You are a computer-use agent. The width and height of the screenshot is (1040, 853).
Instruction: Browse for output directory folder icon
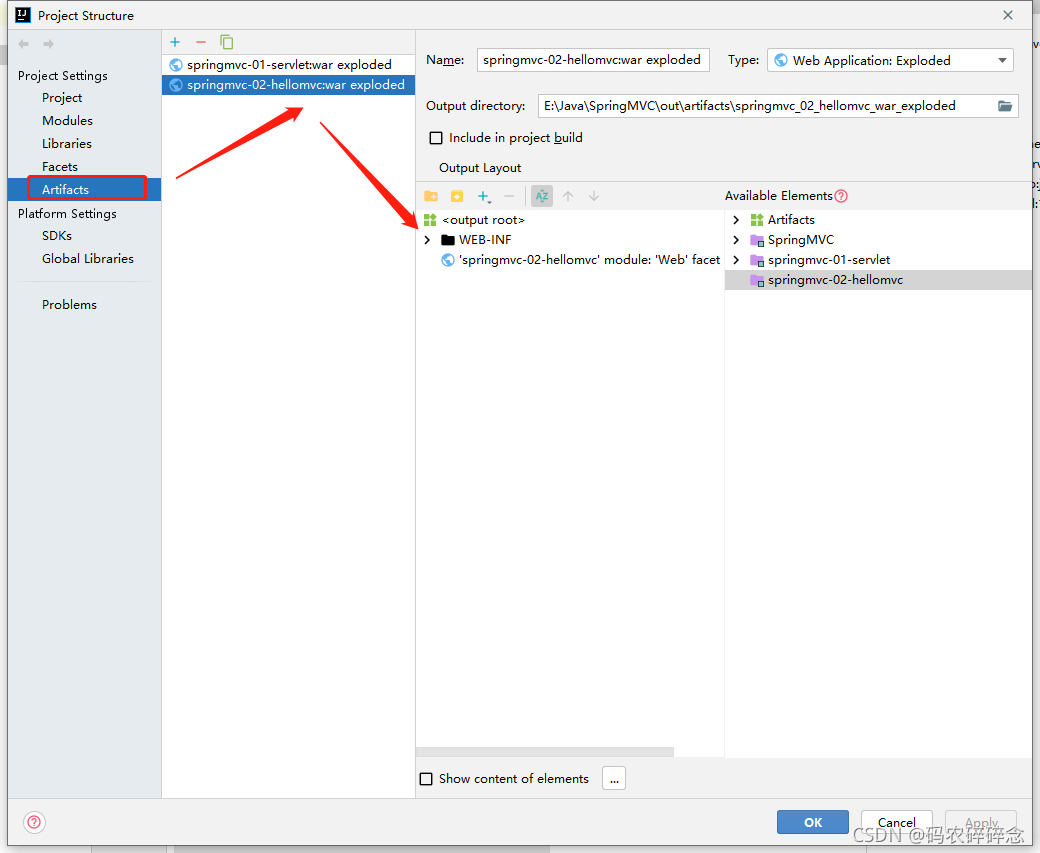click(x=1005, y=106)
